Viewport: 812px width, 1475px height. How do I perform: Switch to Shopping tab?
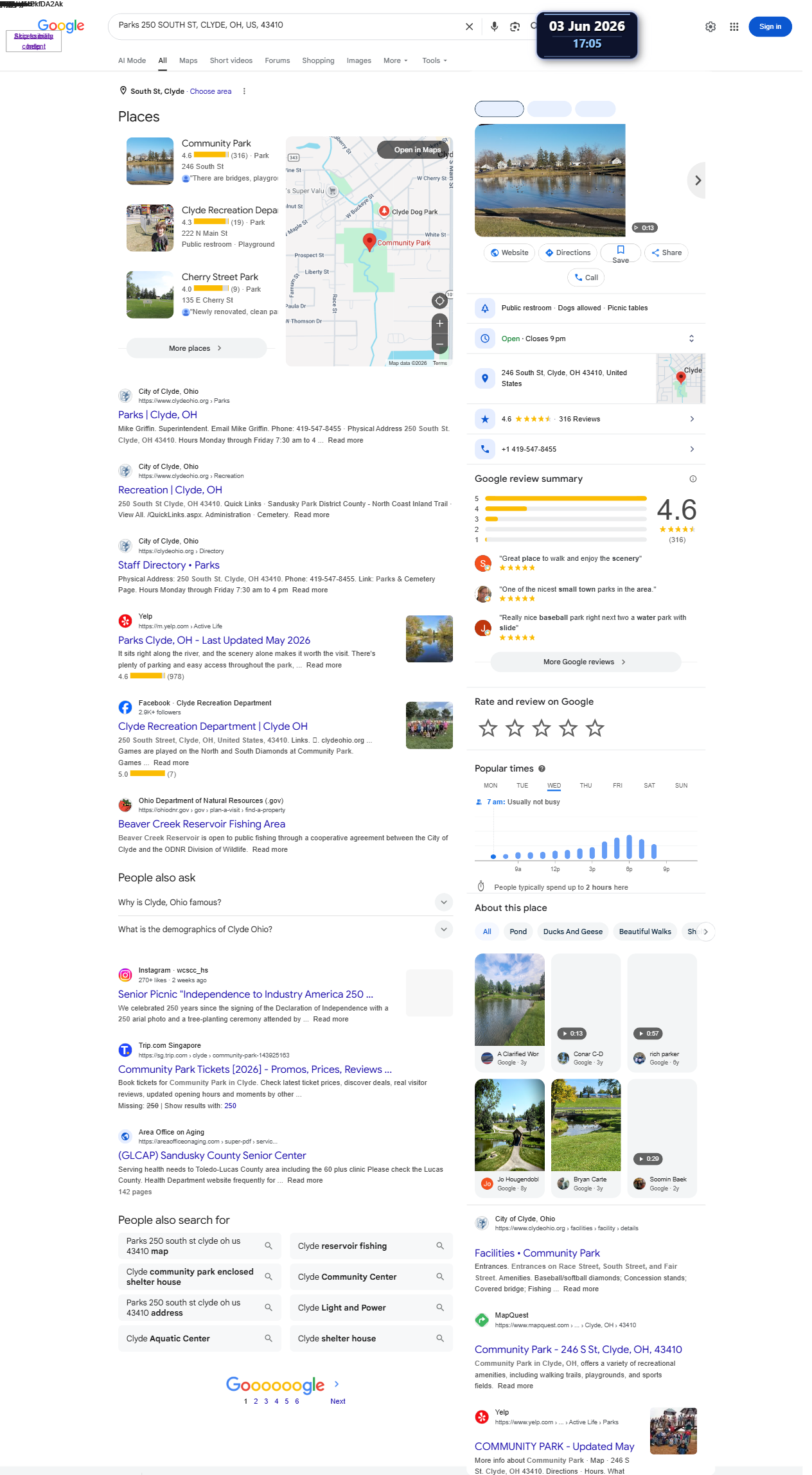coord(318,60)
